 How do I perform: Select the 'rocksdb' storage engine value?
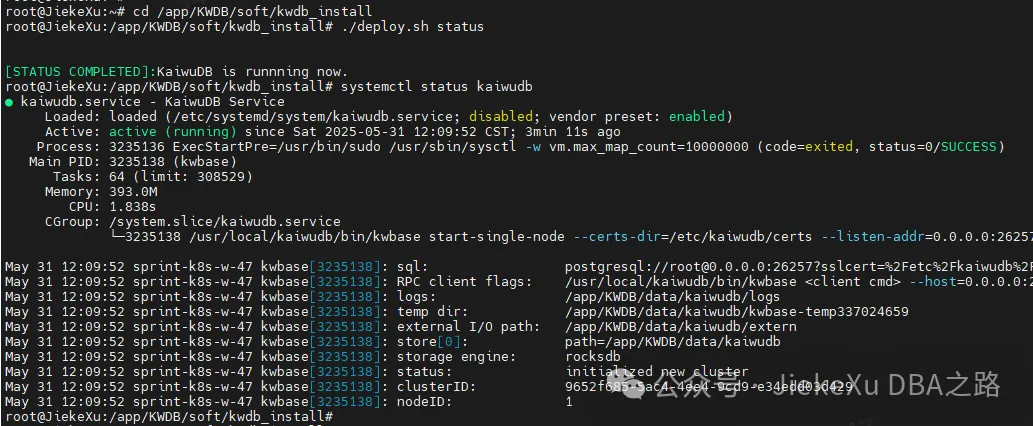coord(592,357)
